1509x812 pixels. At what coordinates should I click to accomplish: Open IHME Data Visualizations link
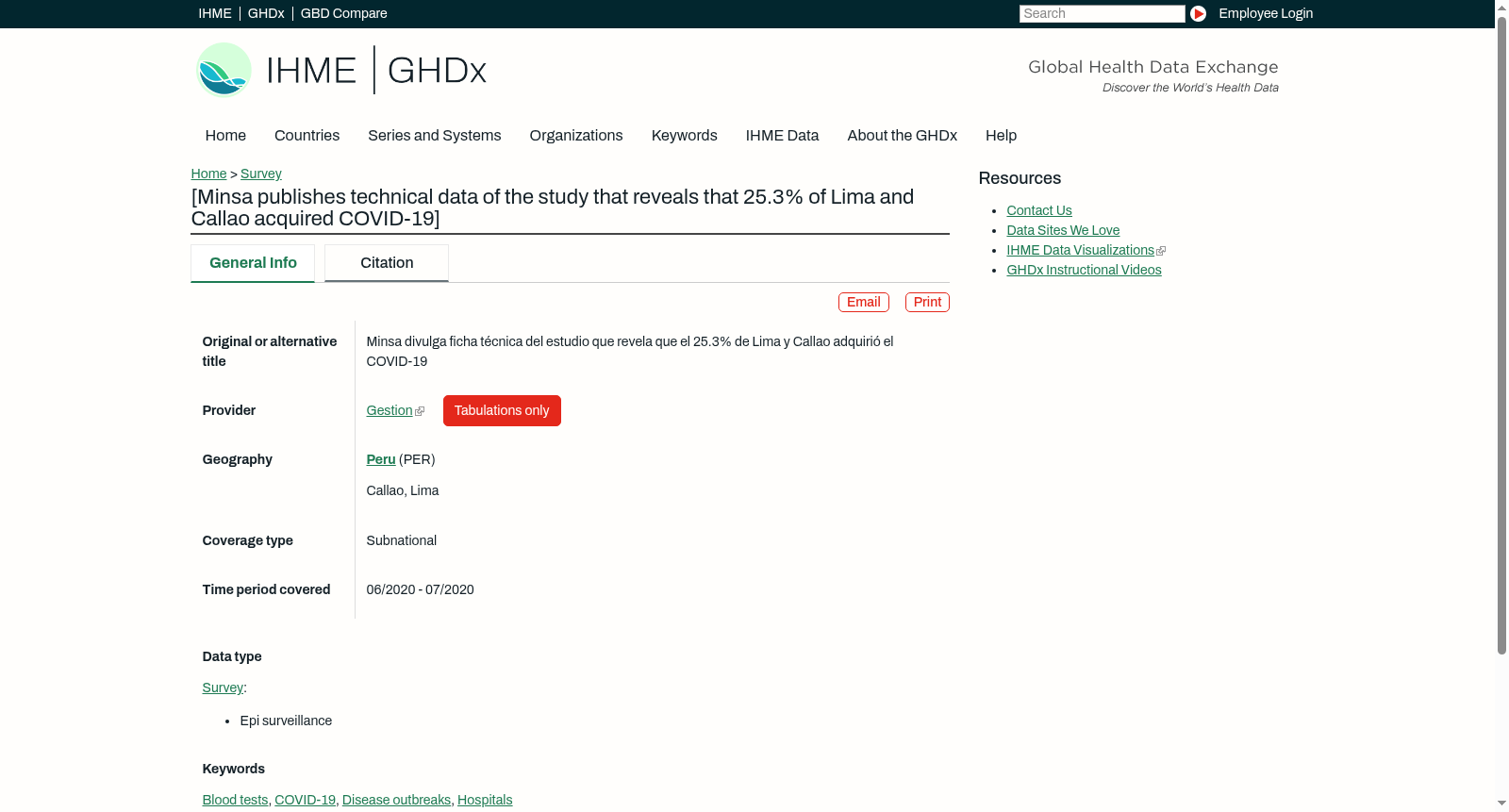(x=1081, y=250)
